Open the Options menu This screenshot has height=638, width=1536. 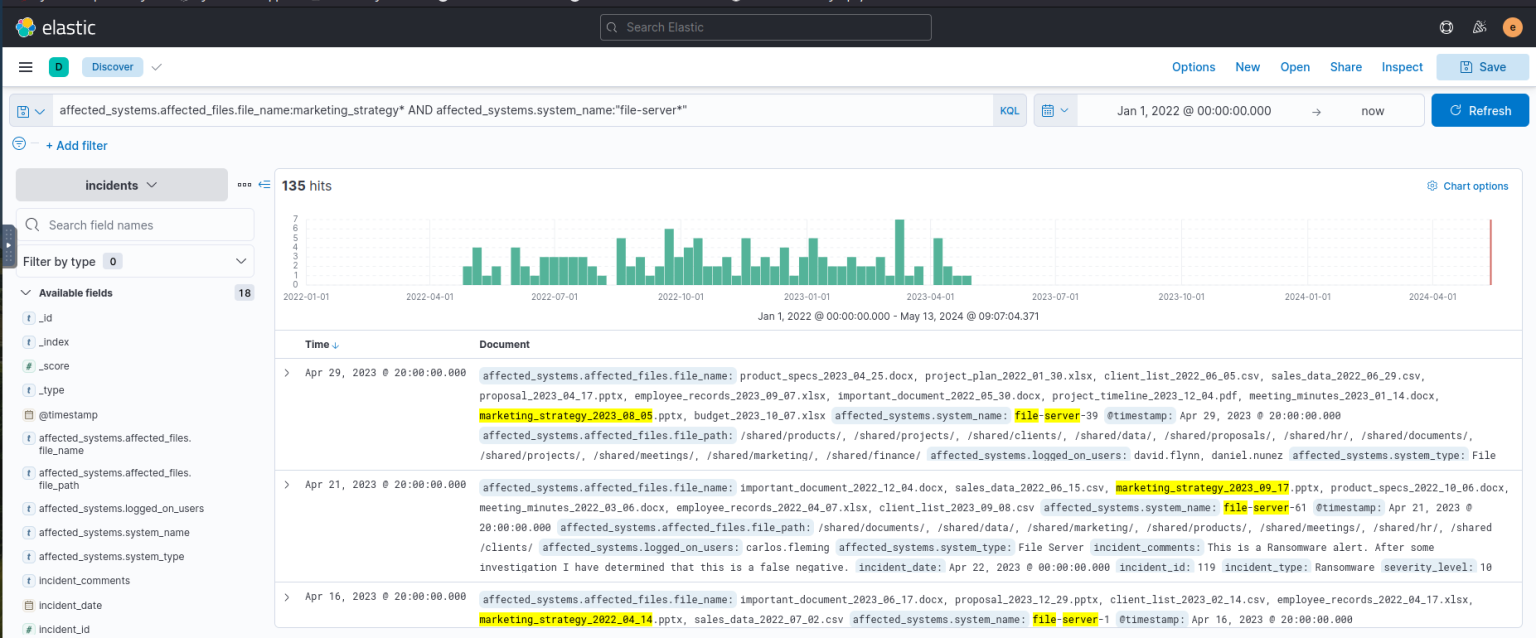1193,67
